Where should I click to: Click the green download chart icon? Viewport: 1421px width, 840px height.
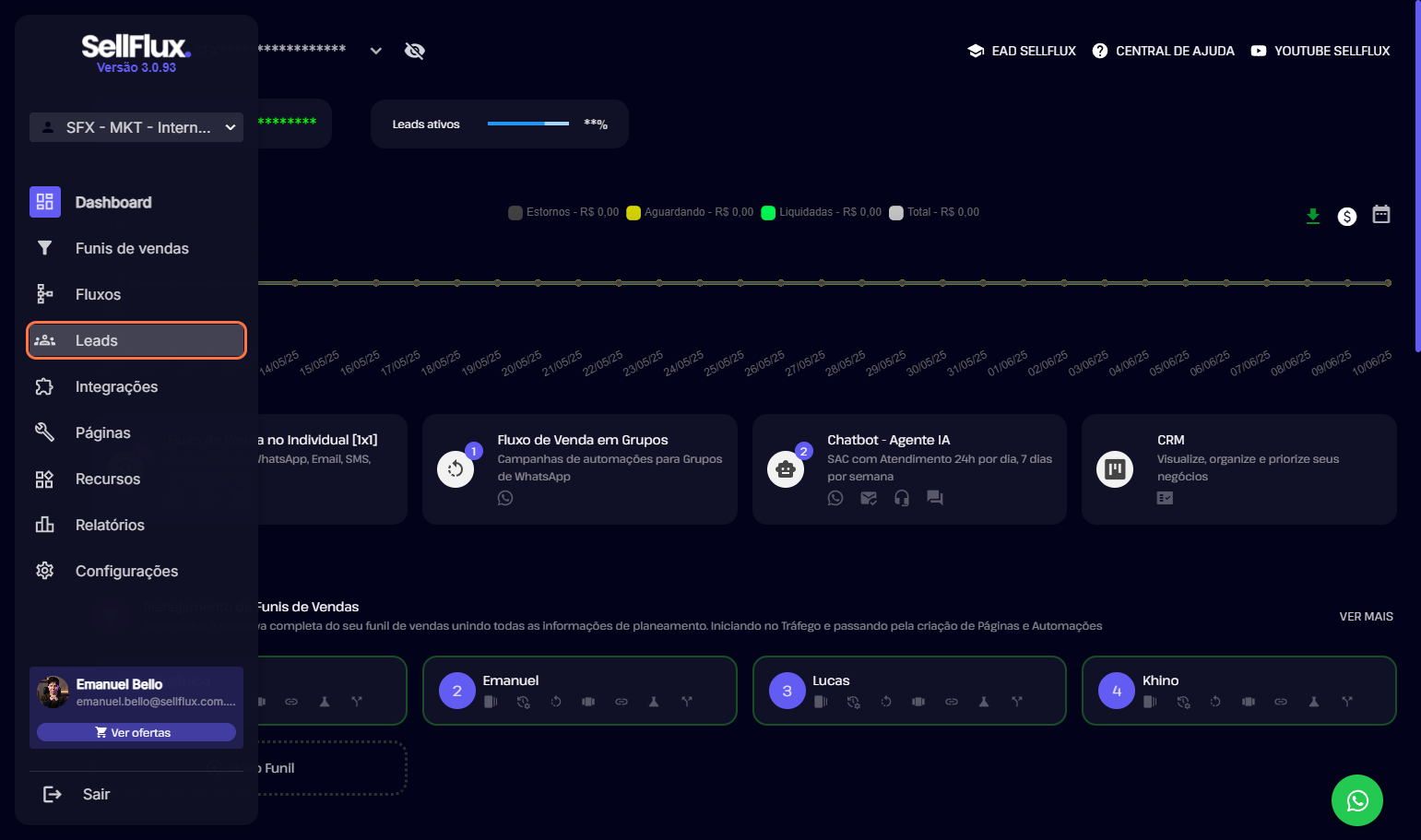point(1313,216)
